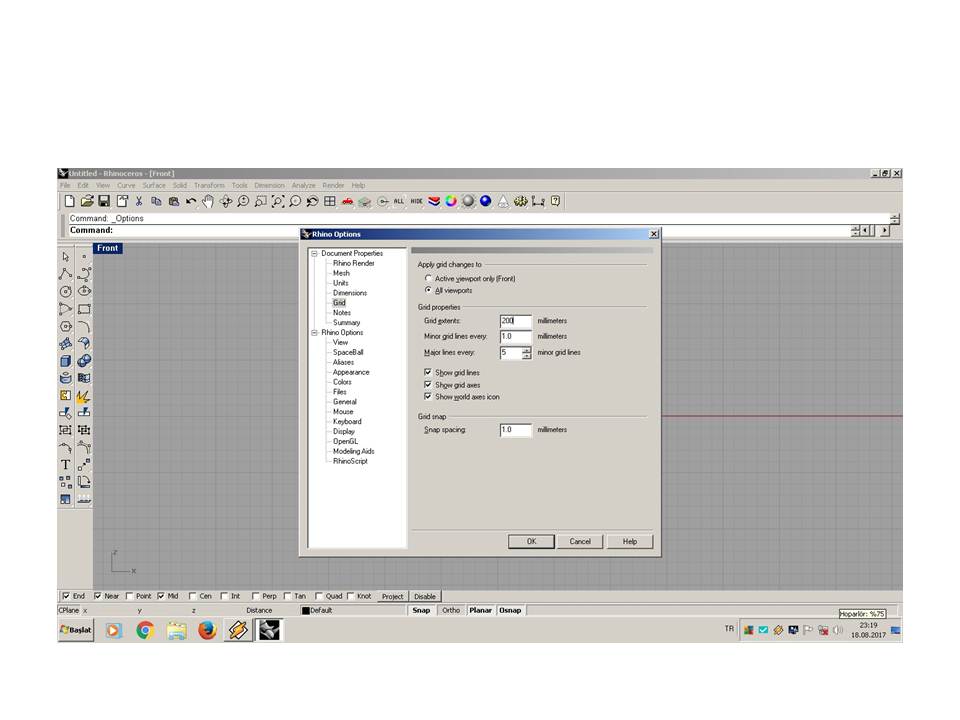This screenshot has height=720, width=960.
Task: Open the Dimension menu
Action: 269,186
